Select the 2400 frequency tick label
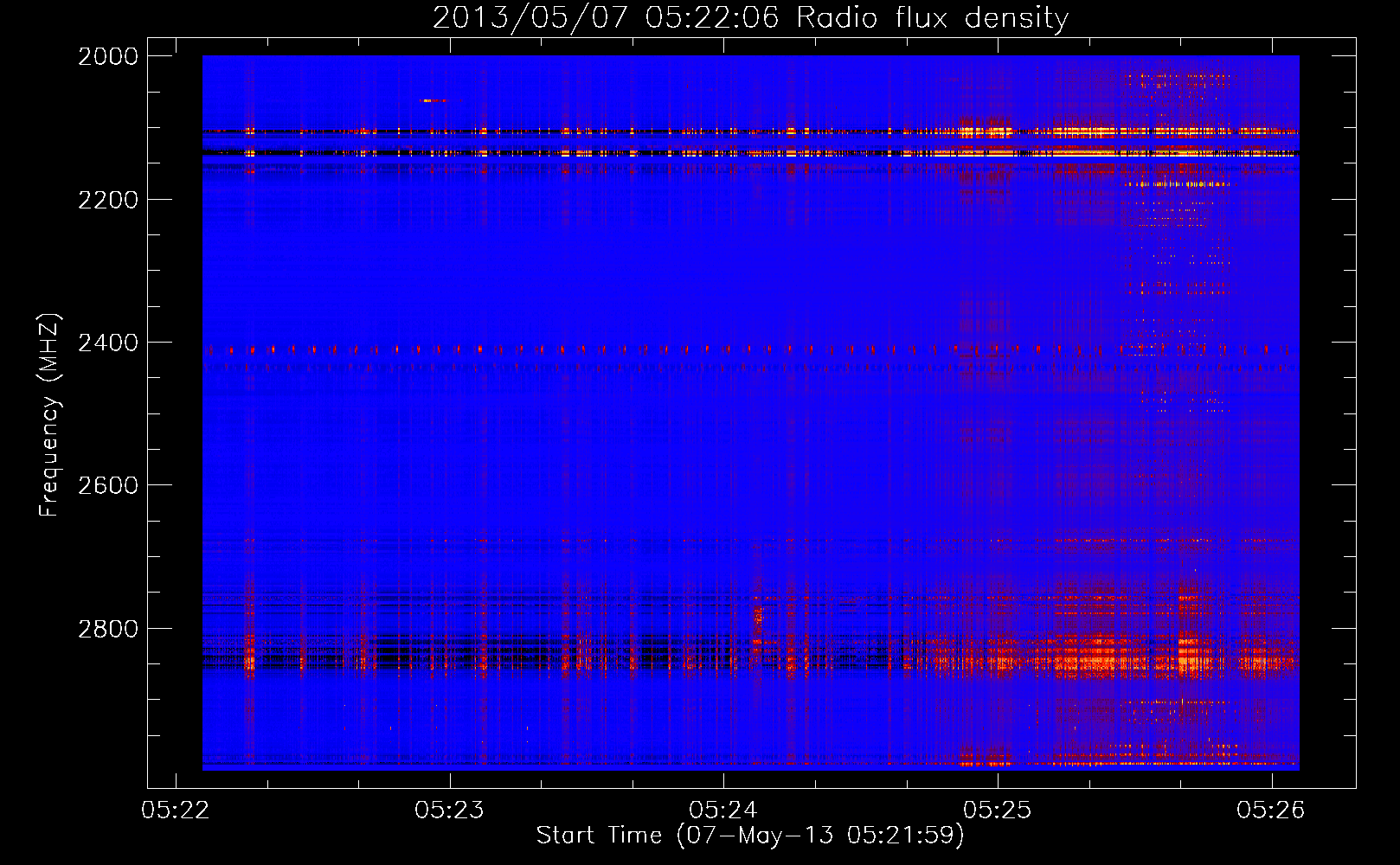 click(108, 343)
